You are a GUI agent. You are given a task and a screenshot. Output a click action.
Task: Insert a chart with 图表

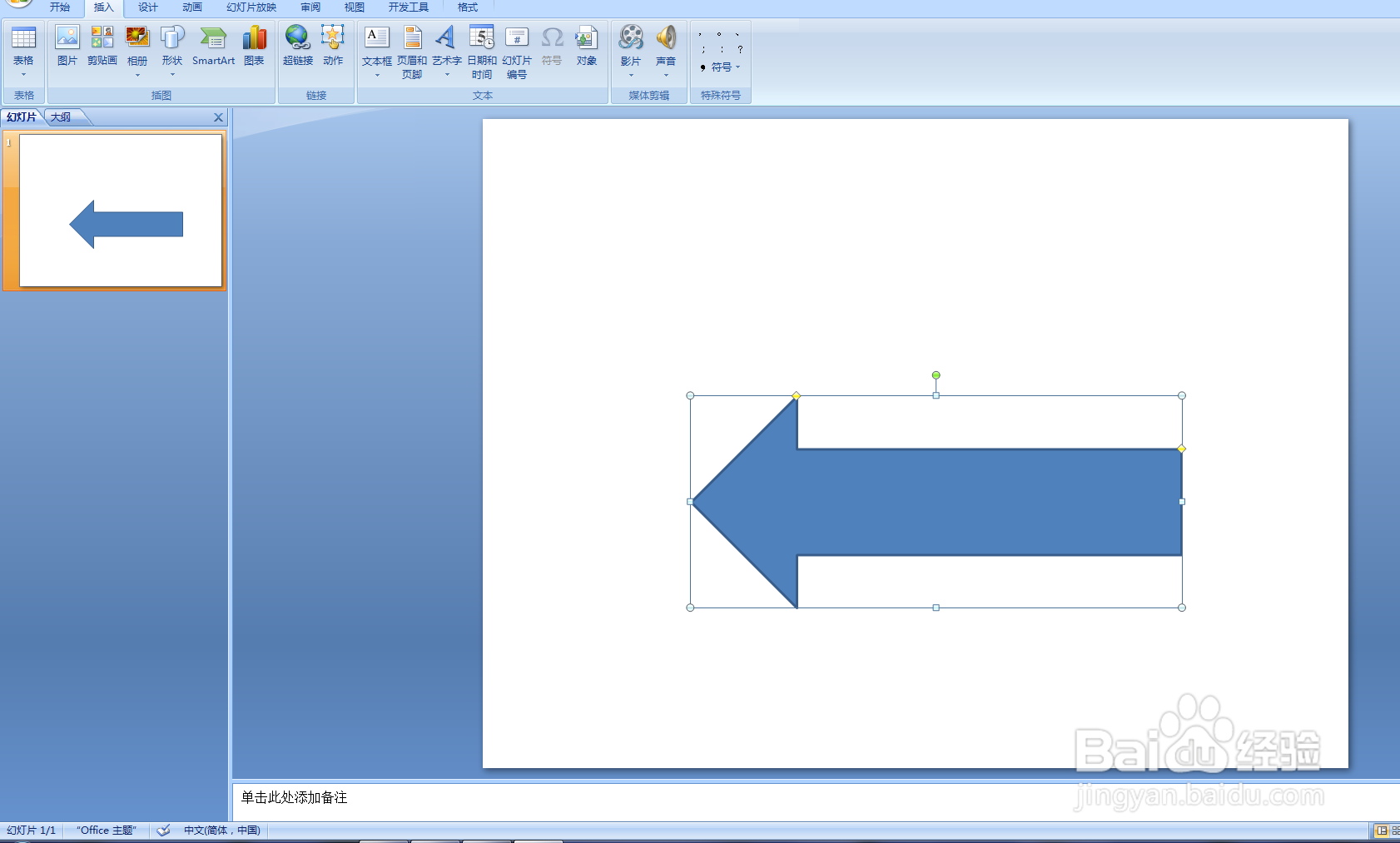(254, 37)
